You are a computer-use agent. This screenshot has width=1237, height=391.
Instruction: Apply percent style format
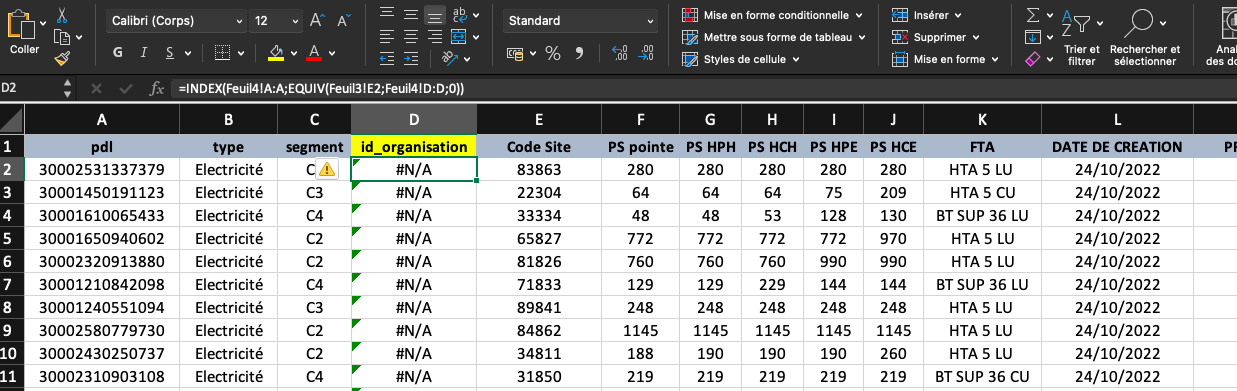(553, 52)
